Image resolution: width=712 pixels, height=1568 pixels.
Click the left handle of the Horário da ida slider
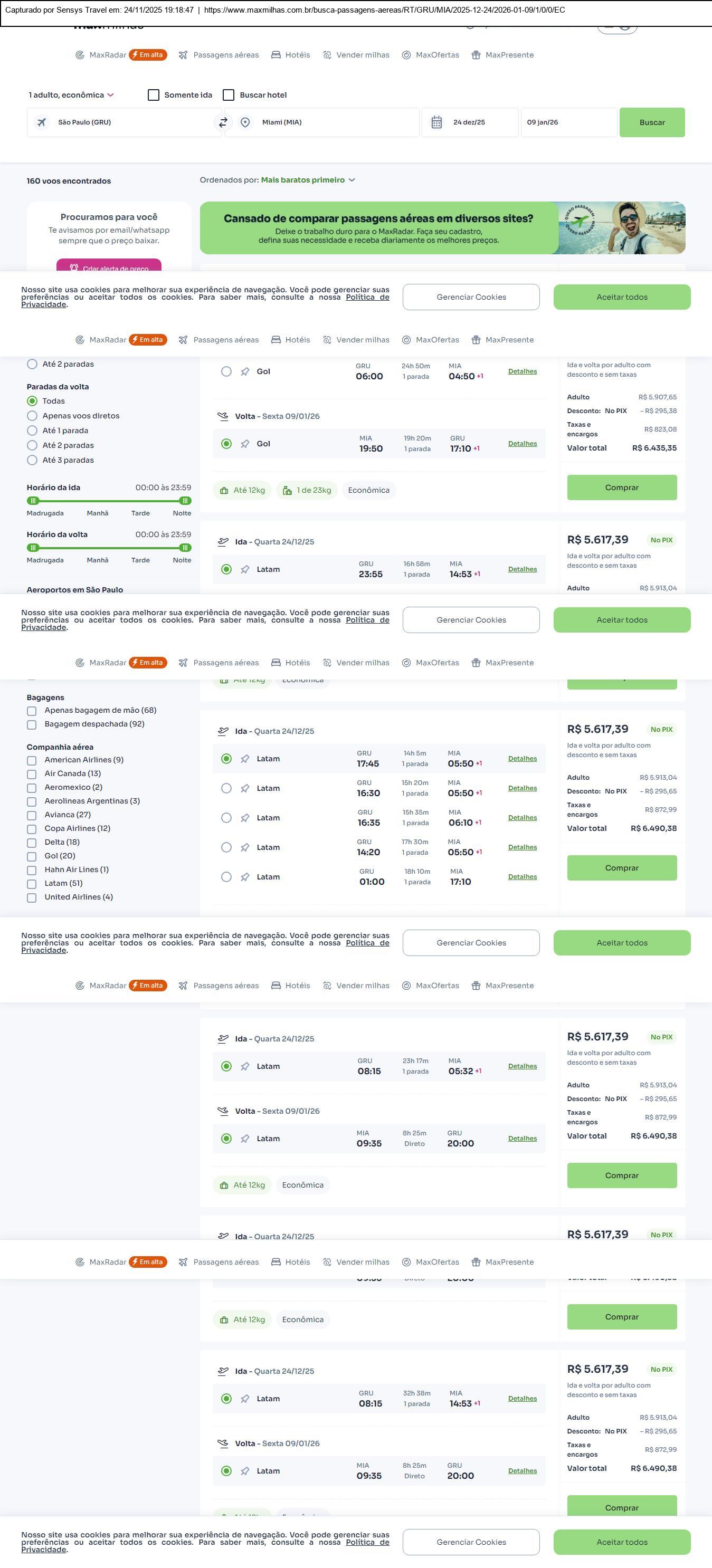click(x=33, y=501)
